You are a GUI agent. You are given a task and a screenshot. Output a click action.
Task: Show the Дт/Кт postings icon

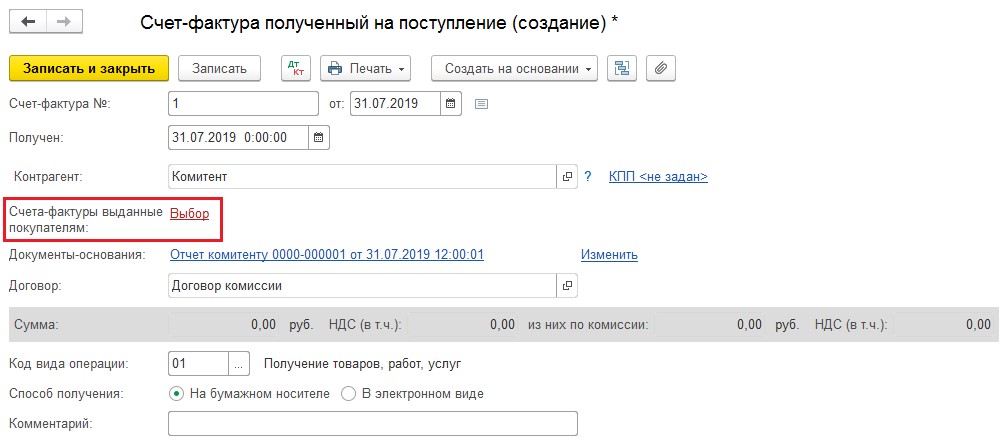(x=296, y=68)
